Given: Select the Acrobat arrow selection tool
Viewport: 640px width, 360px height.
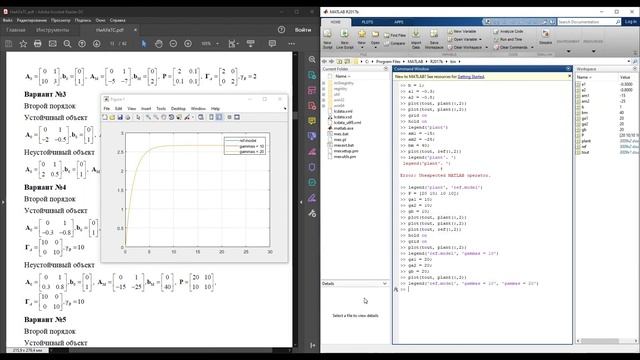Looking at the screenshot, I should (x=144, y=43).
